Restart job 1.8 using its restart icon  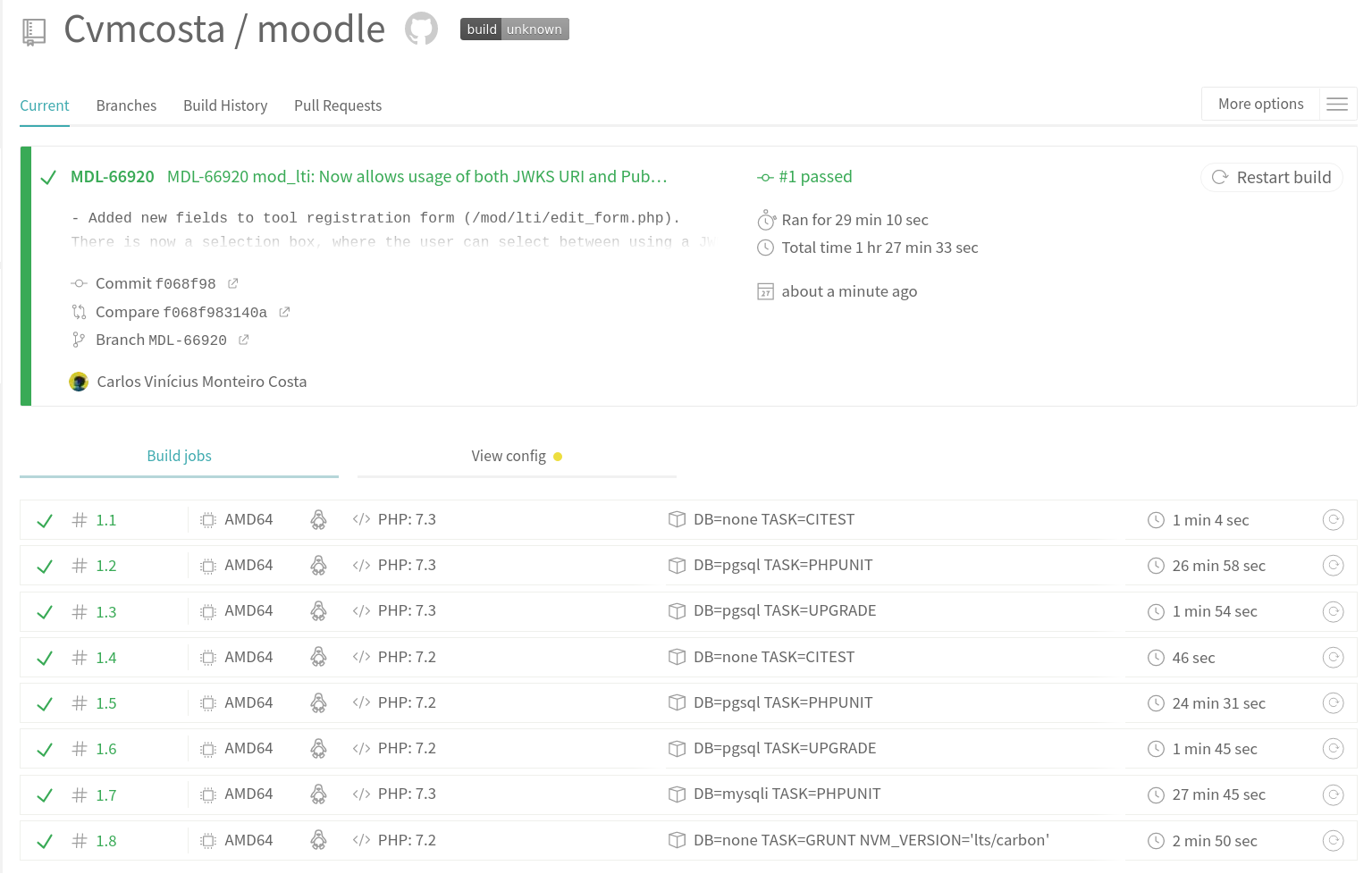(x=1333, y=841)
